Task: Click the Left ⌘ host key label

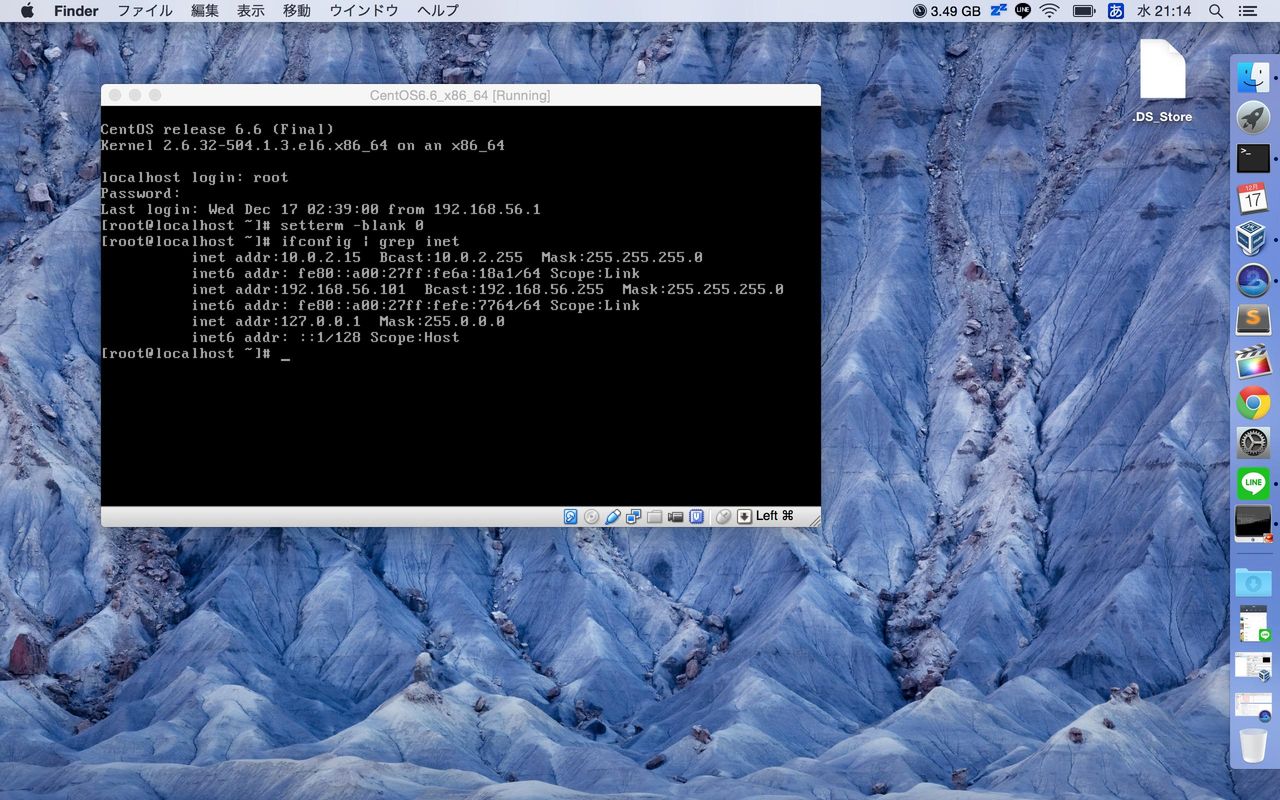Action: [775, 516]
